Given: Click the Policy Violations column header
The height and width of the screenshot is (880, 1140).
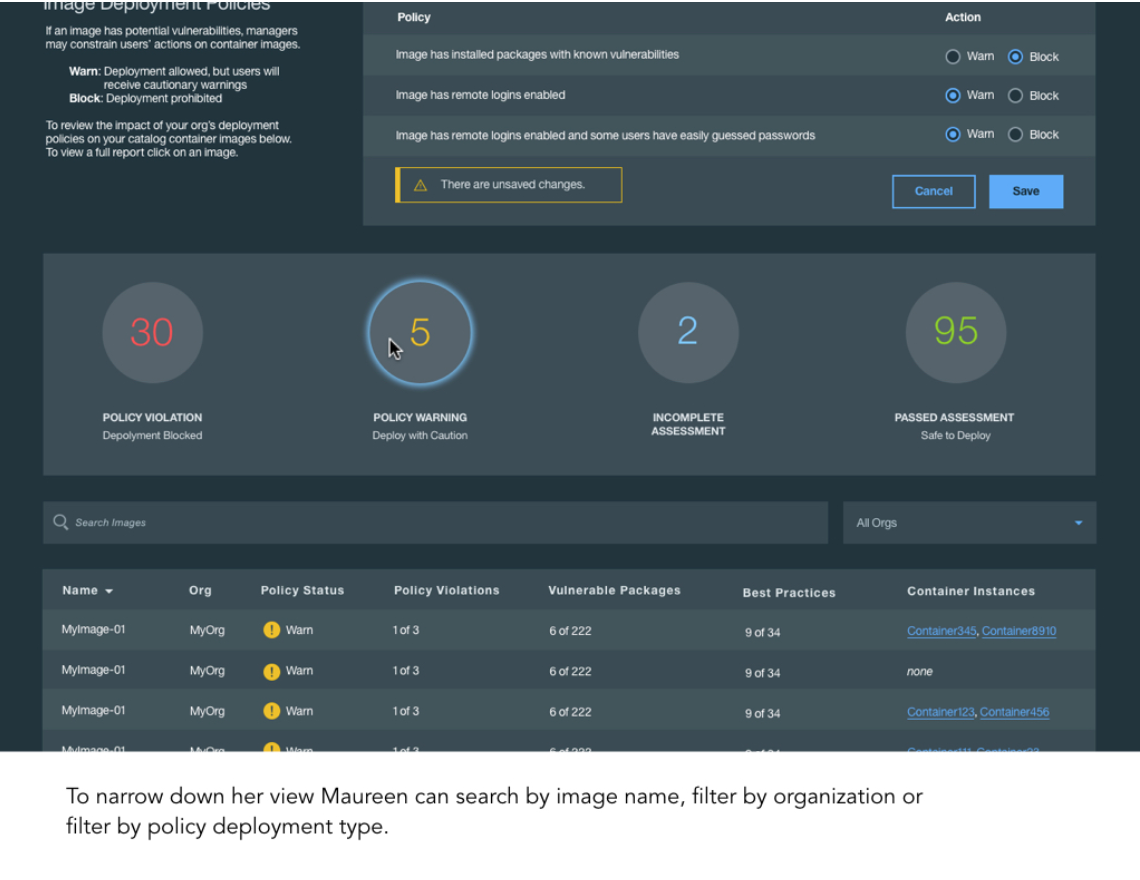Looking at the screenshot, I should [x=446, y=591].
